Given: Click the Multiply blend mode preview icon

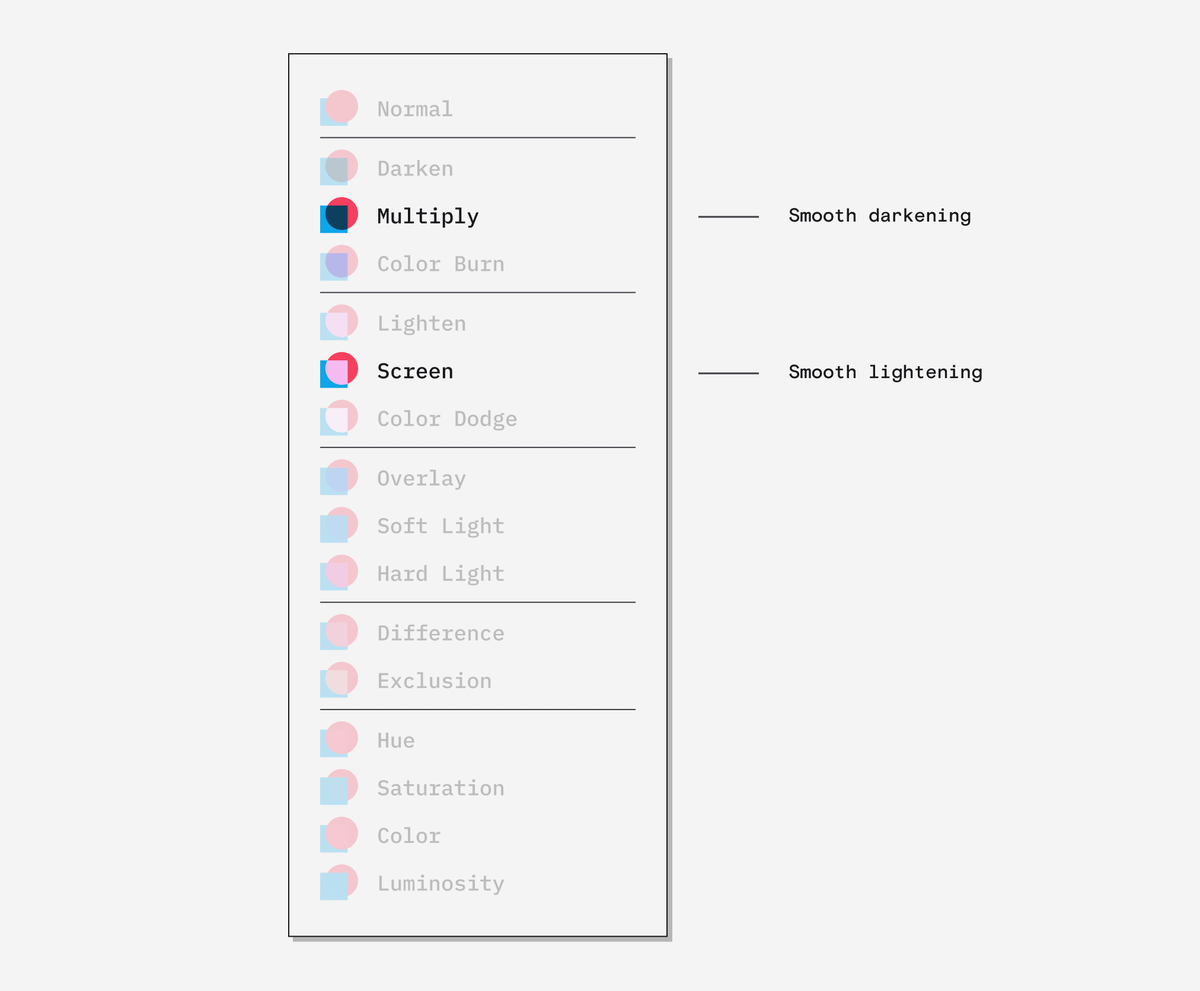Looking at the screenshot, I should (x=339, y=215).
